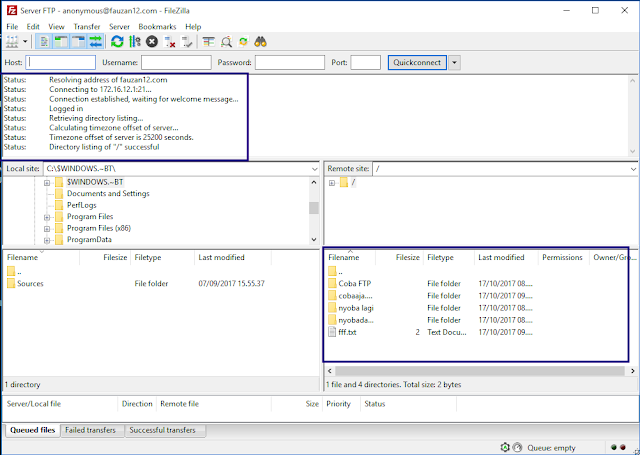Open the Site Manager dropdown arrow
This screenshot has width=640, height=455.
tap(25, 42)
